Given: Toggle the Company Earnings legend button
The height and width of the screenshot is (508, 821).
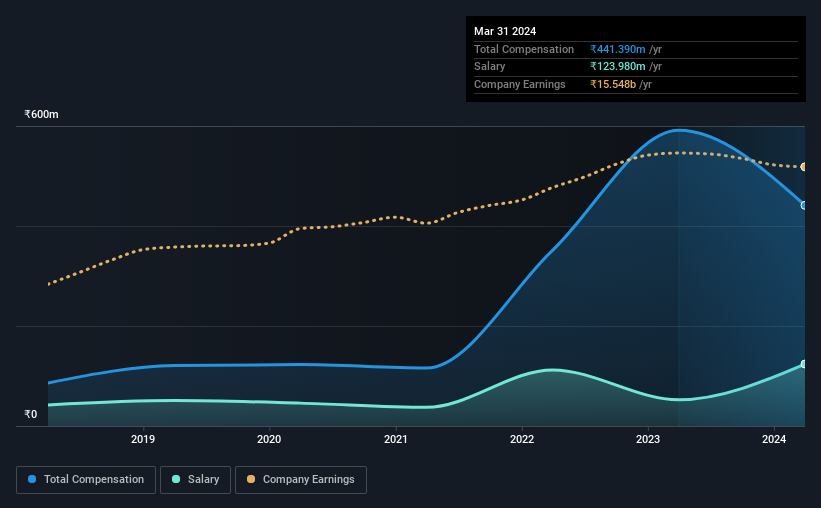Looking at the screenshot, I should pos(301,480).
